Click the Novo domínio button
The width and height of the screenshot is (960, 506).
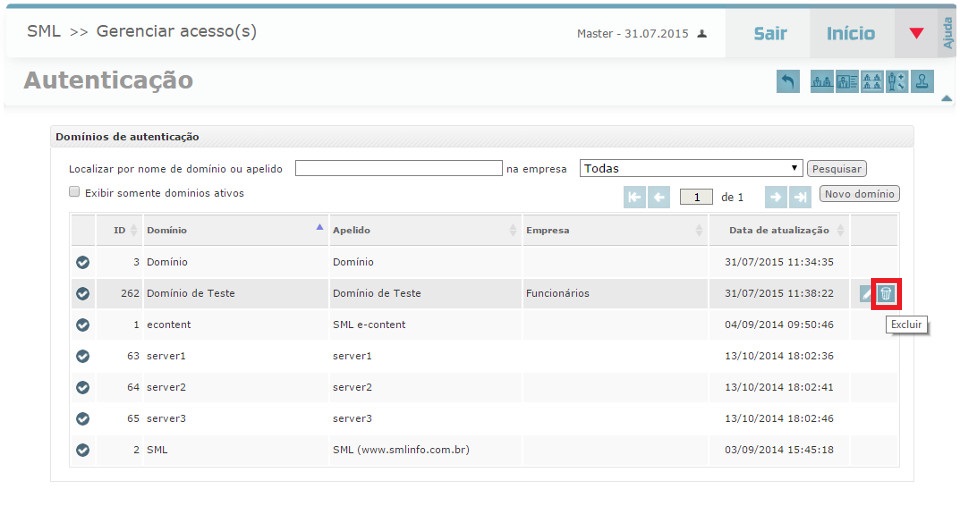tap(859, 194)
